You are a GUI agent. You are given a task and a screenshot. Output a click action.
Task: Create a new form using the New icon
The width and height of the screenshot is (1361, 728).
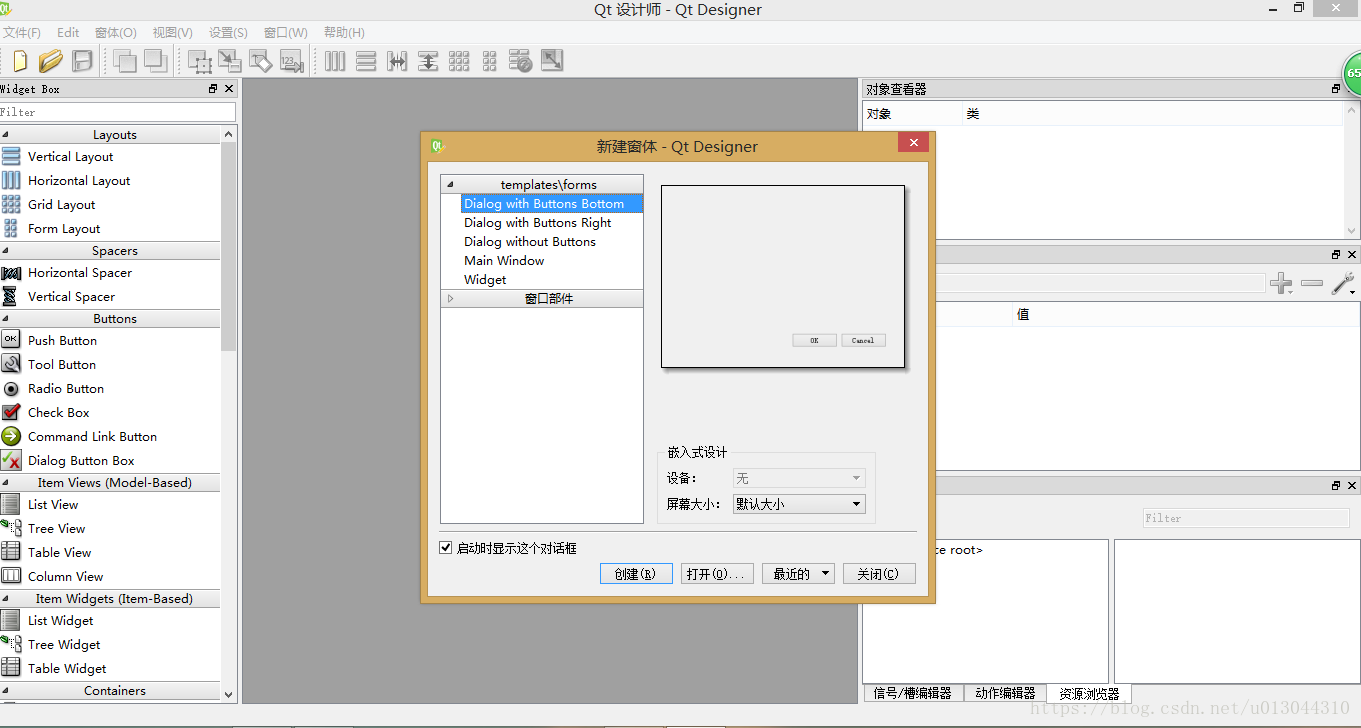[19, 60]
